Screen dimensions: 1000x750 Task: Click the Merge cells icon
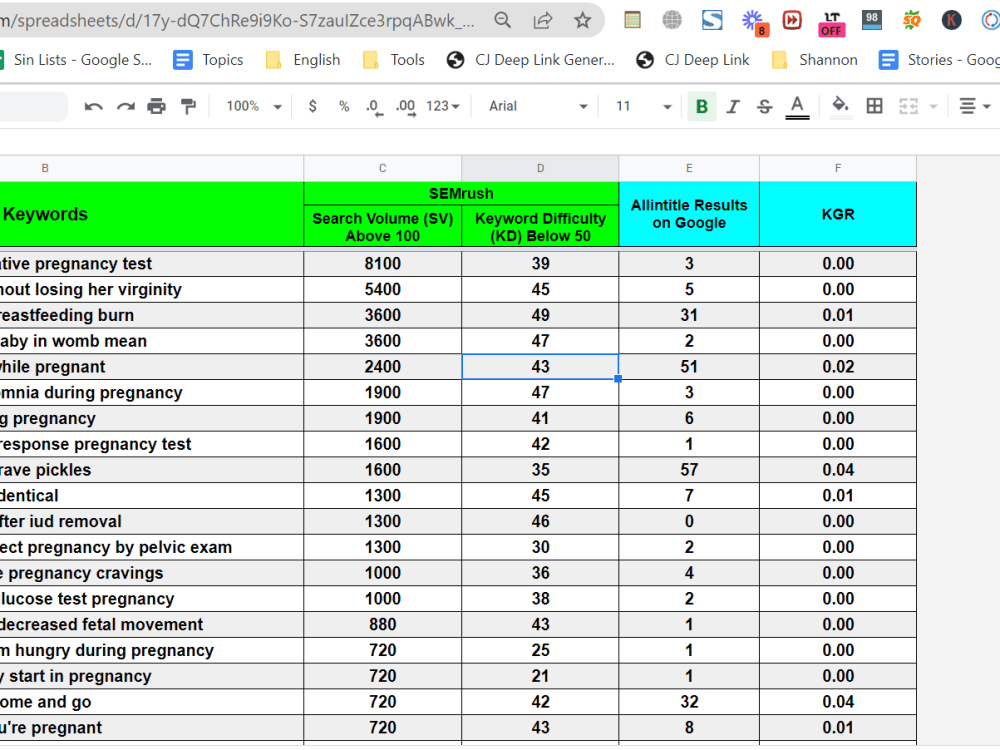coord(908,107)
